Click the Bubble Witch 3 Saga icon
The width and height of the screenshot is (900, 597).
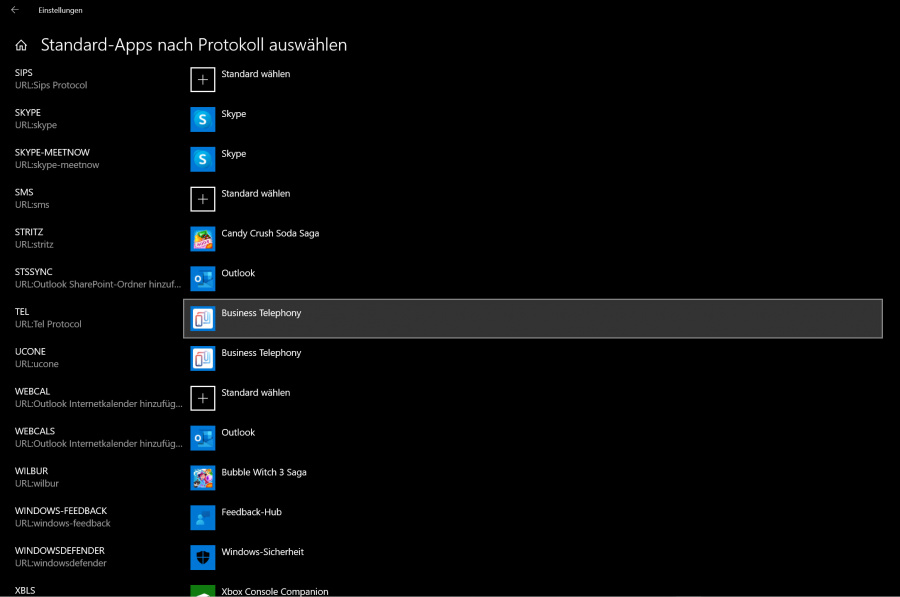(x=203, y=478)
